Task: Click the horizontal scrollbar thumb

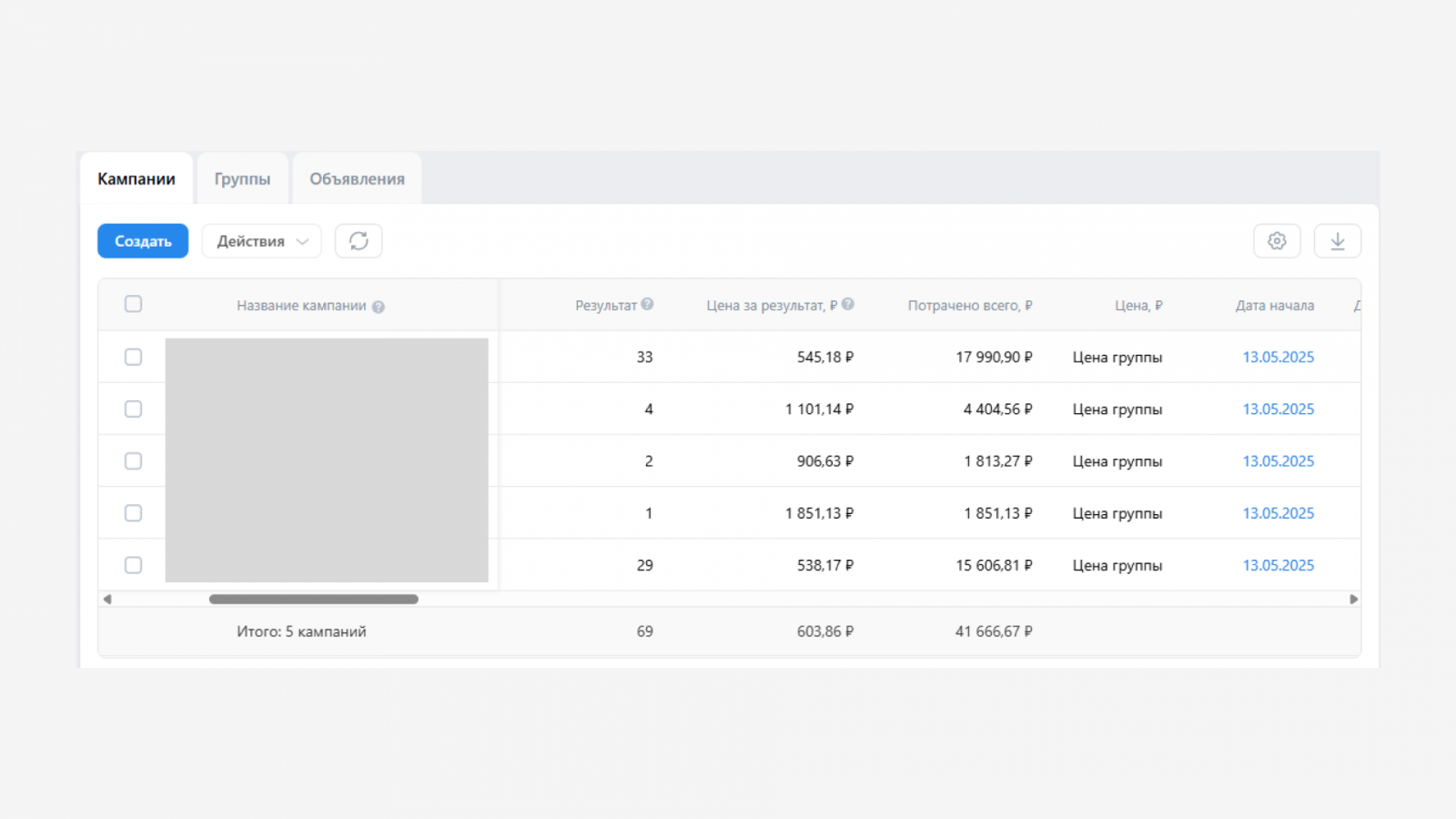Action: 313,599
